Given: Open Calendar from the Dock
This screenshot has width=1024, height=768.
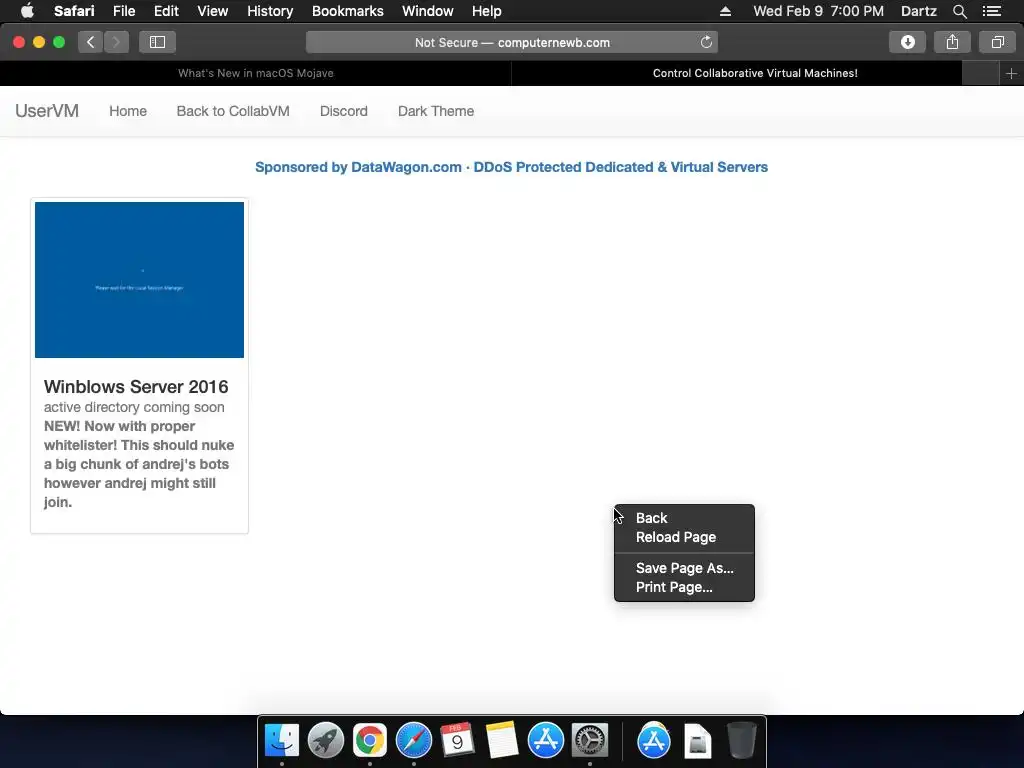Looking at the screenshot, I should pyautogui.click(x=457, y=741).
